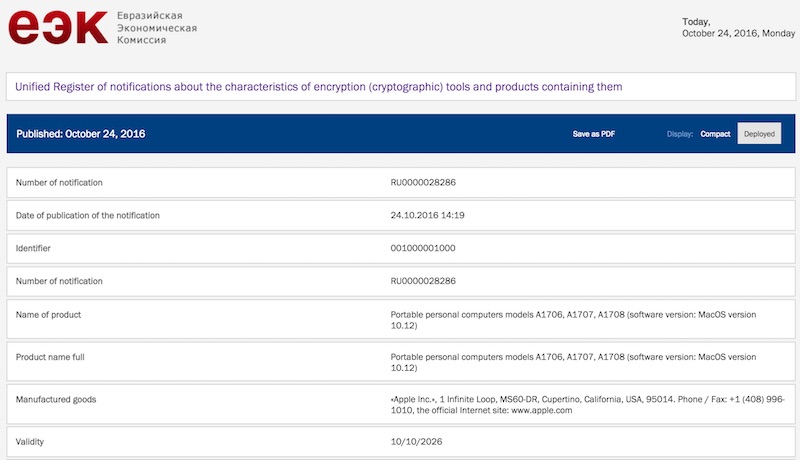Click today's date in the header
The width and height of the screenshot is (800, 460).
pyautogui.click(x=738, y=28)
